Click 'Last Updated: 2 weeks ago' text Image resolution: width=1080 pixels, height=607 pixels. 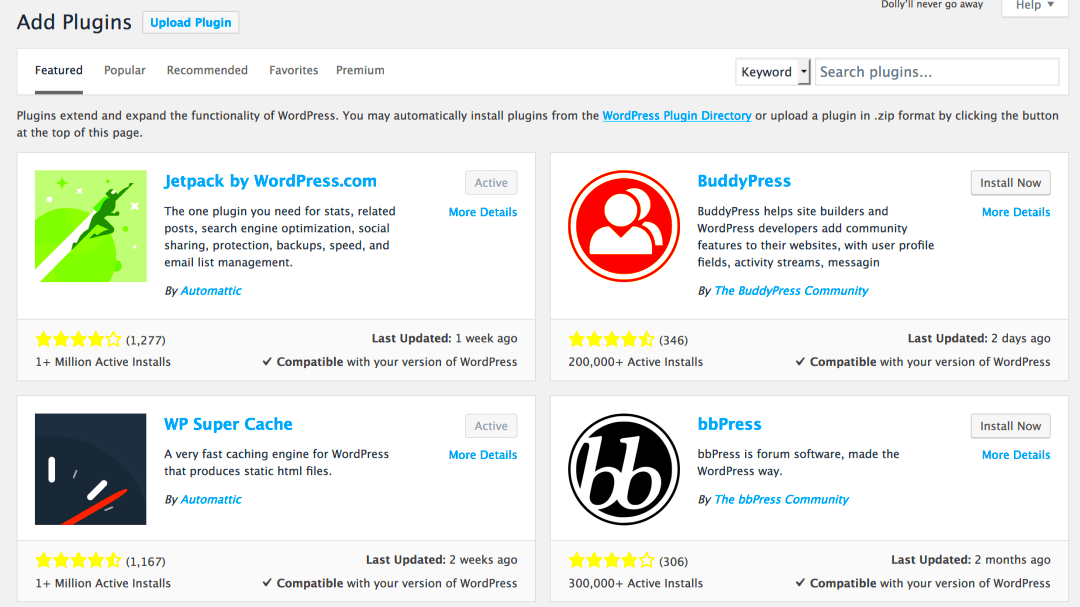click(x=442, y=559)
